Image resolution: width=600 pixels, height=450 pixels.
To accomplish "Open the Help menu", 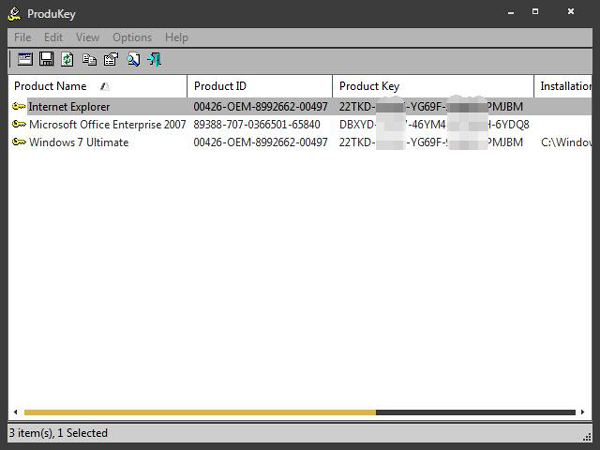I will [x=176, y=38].
